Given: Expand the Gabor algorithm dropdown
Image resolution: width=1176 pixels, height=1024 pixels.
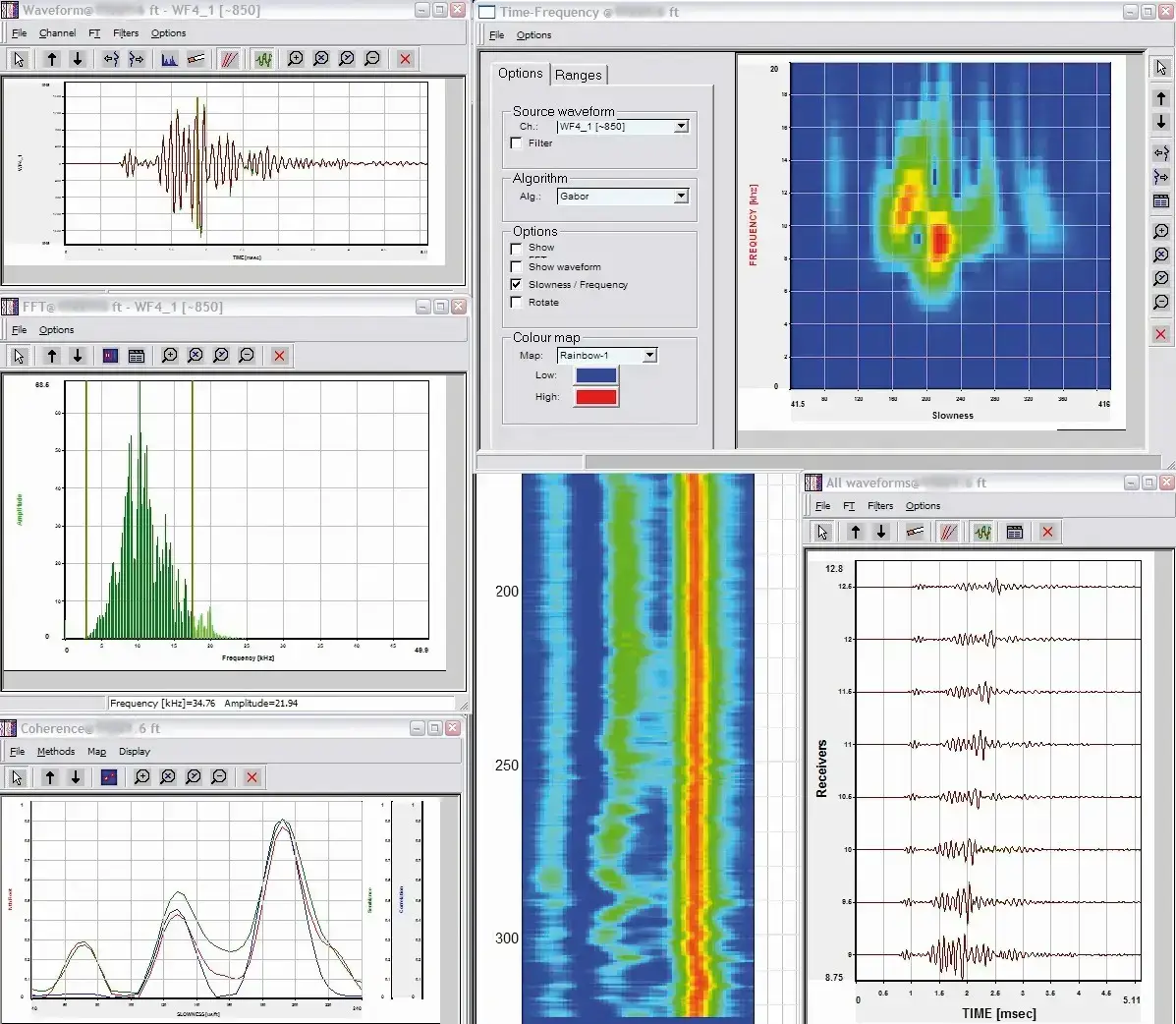Looking at the screenshot, I should (x=681, y=197).
